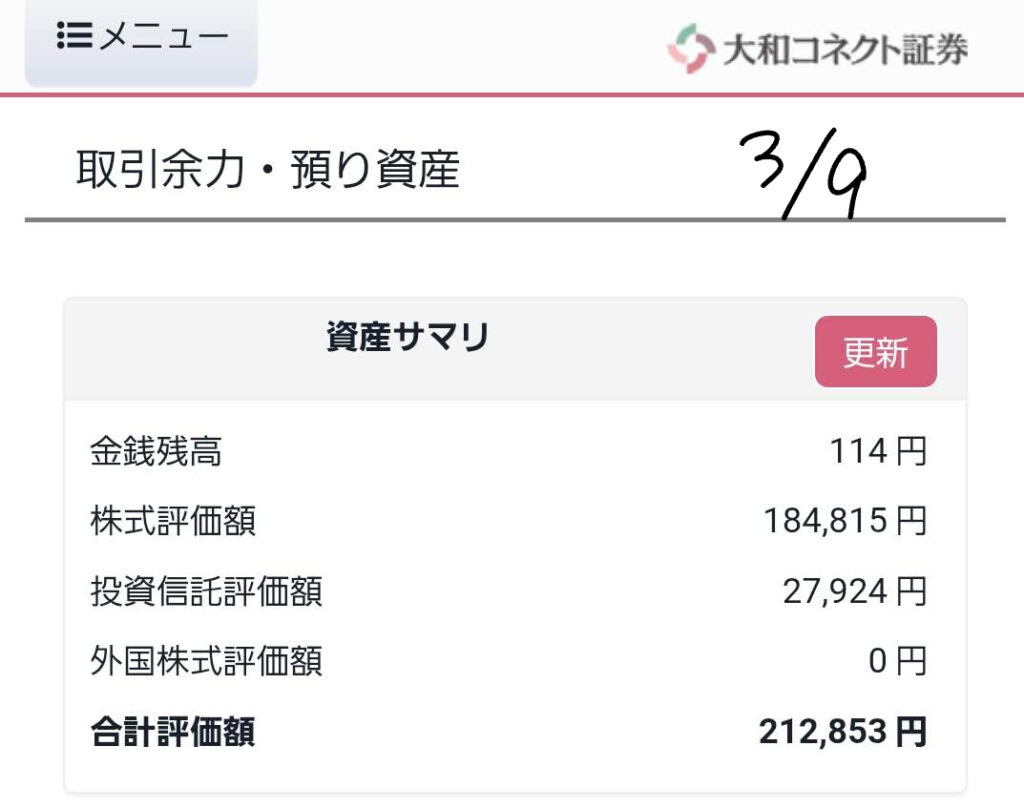Click the 大和コネクト証券 logo emblem
Image resolution: width=1024 pixels, height=808 pixels.
pyautogui.click(x=689, y=48)
